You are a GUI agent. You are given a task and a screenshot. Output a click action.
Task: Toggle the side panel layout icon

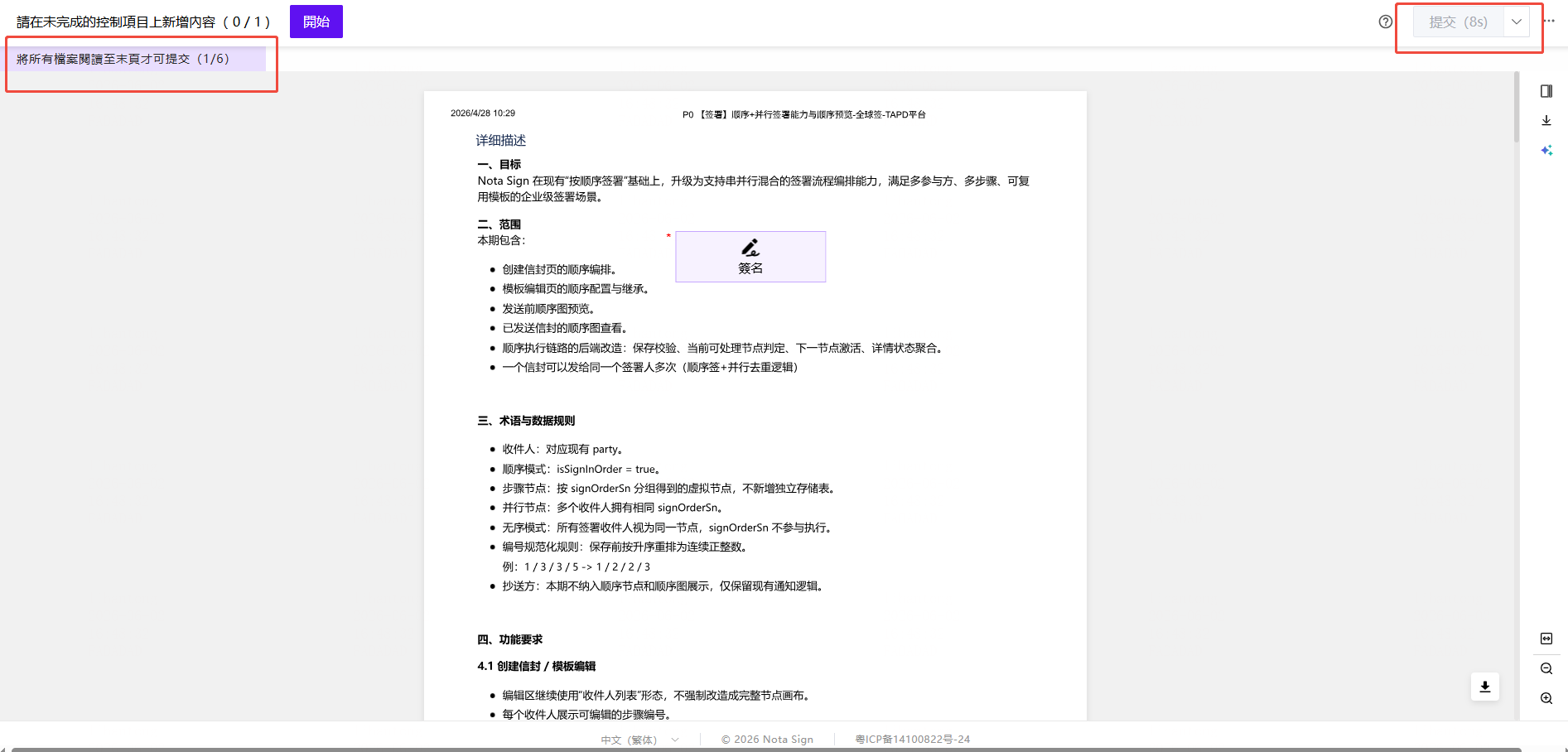point(1546,91)
